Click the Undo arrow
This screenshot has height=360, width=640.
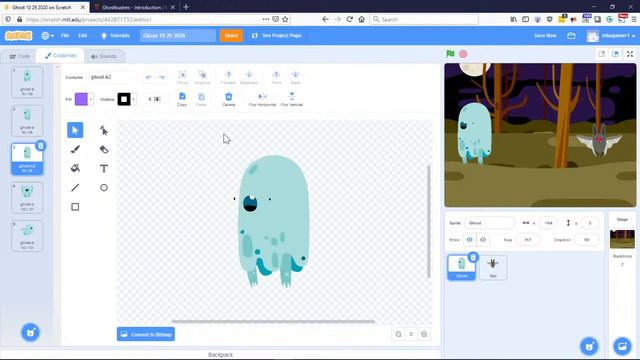tap(149, 77)
